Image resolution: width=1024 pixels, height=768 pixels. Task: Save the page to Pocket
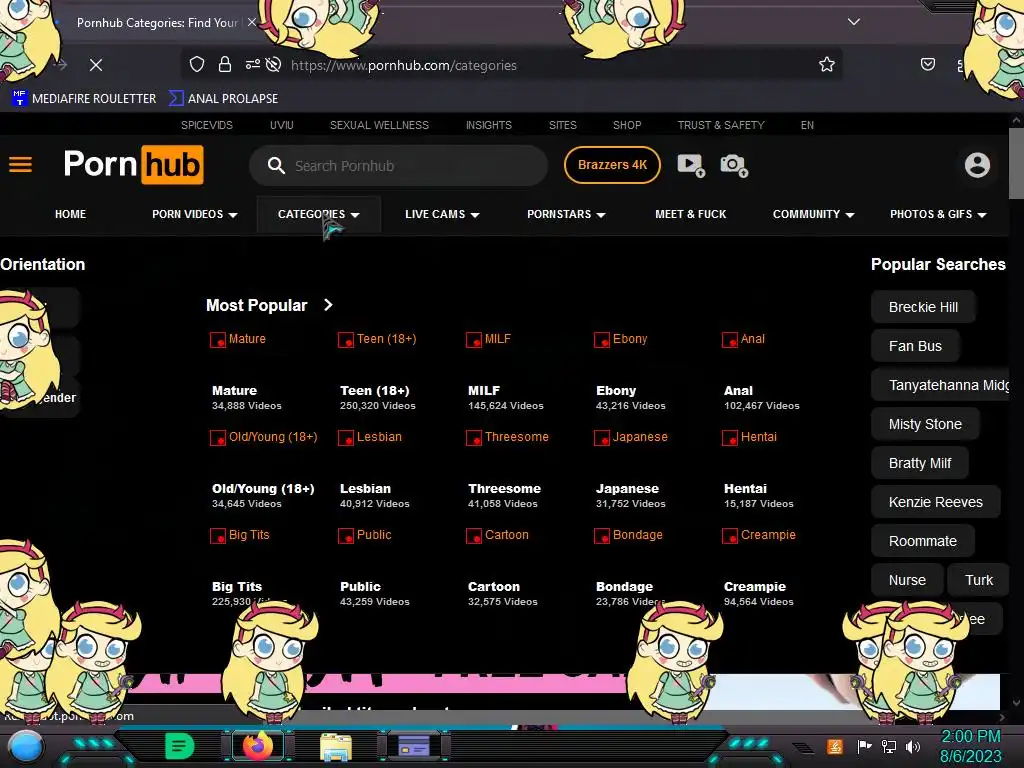click(x=927, y=64)
